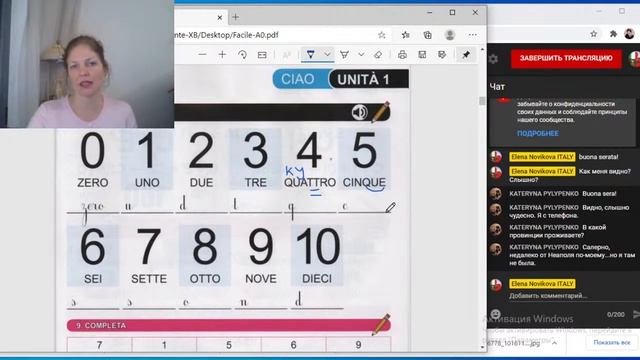Image resolution: width=640 pixels, height=360 pixels.
Task: Select the Draw pen tool
Action: pos(311,54)
